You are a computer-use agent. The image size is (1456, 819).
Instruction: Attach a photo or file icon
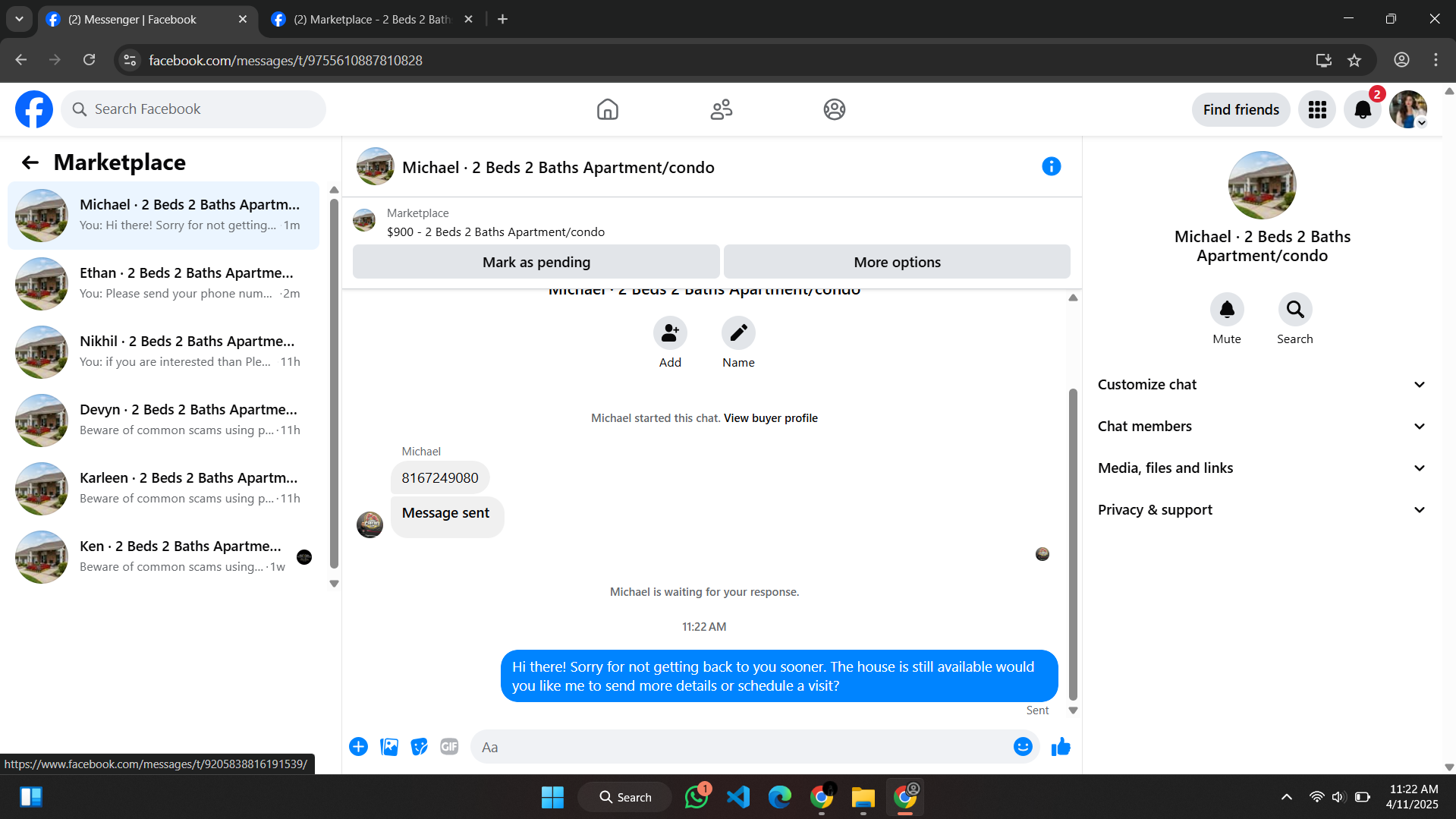tap(389, 747)
